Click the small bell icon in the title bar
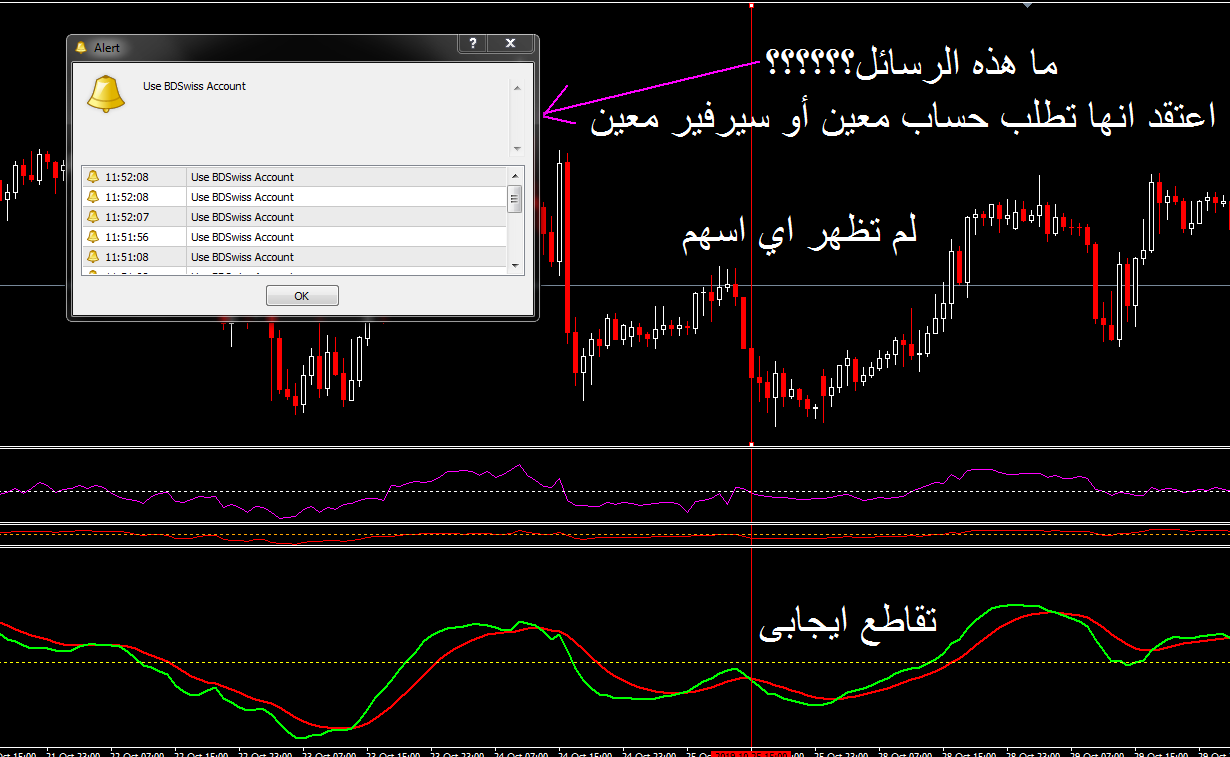 [81, 47]
